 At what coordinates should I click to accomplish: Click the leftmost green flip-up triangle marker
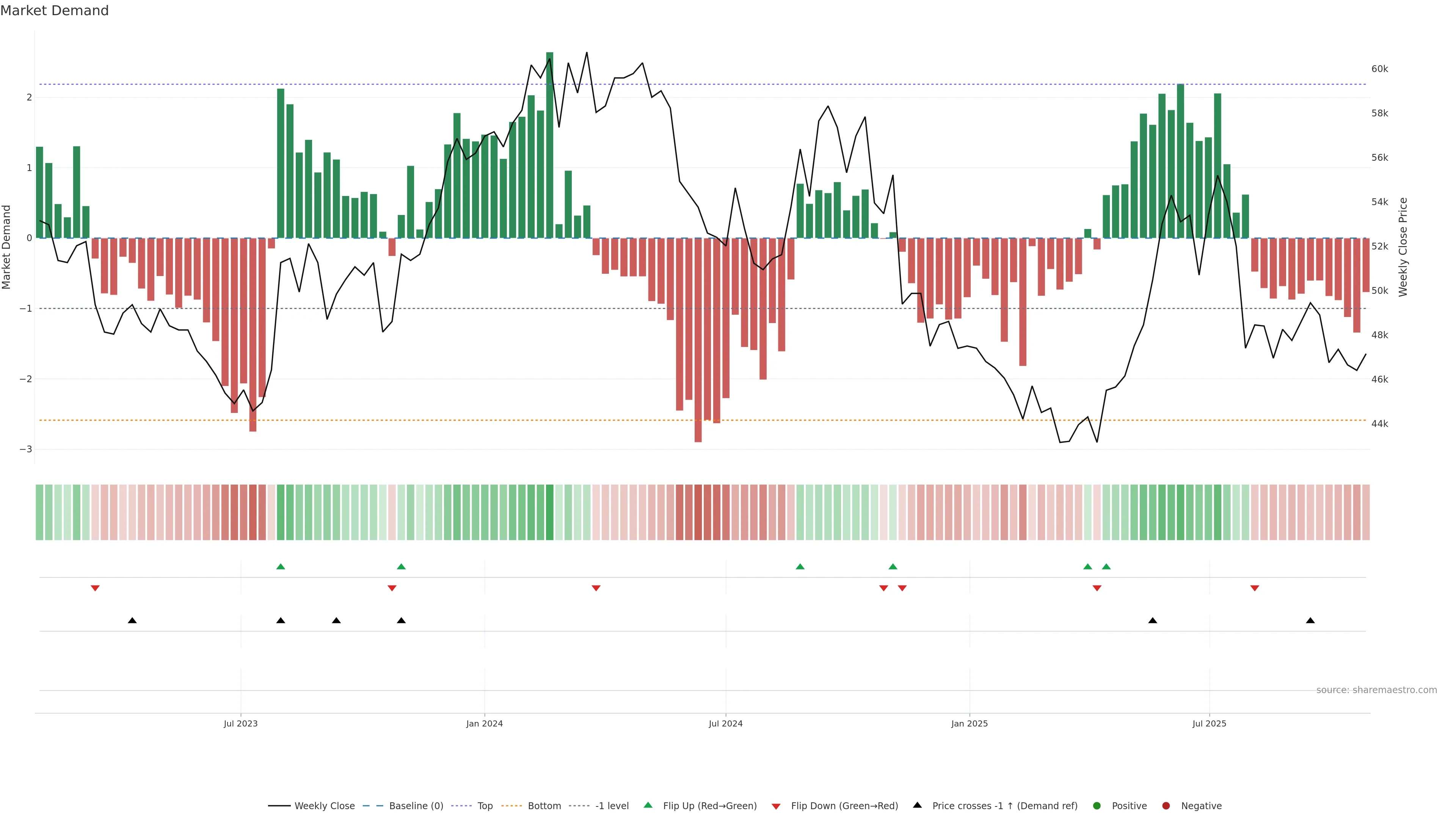280,566
